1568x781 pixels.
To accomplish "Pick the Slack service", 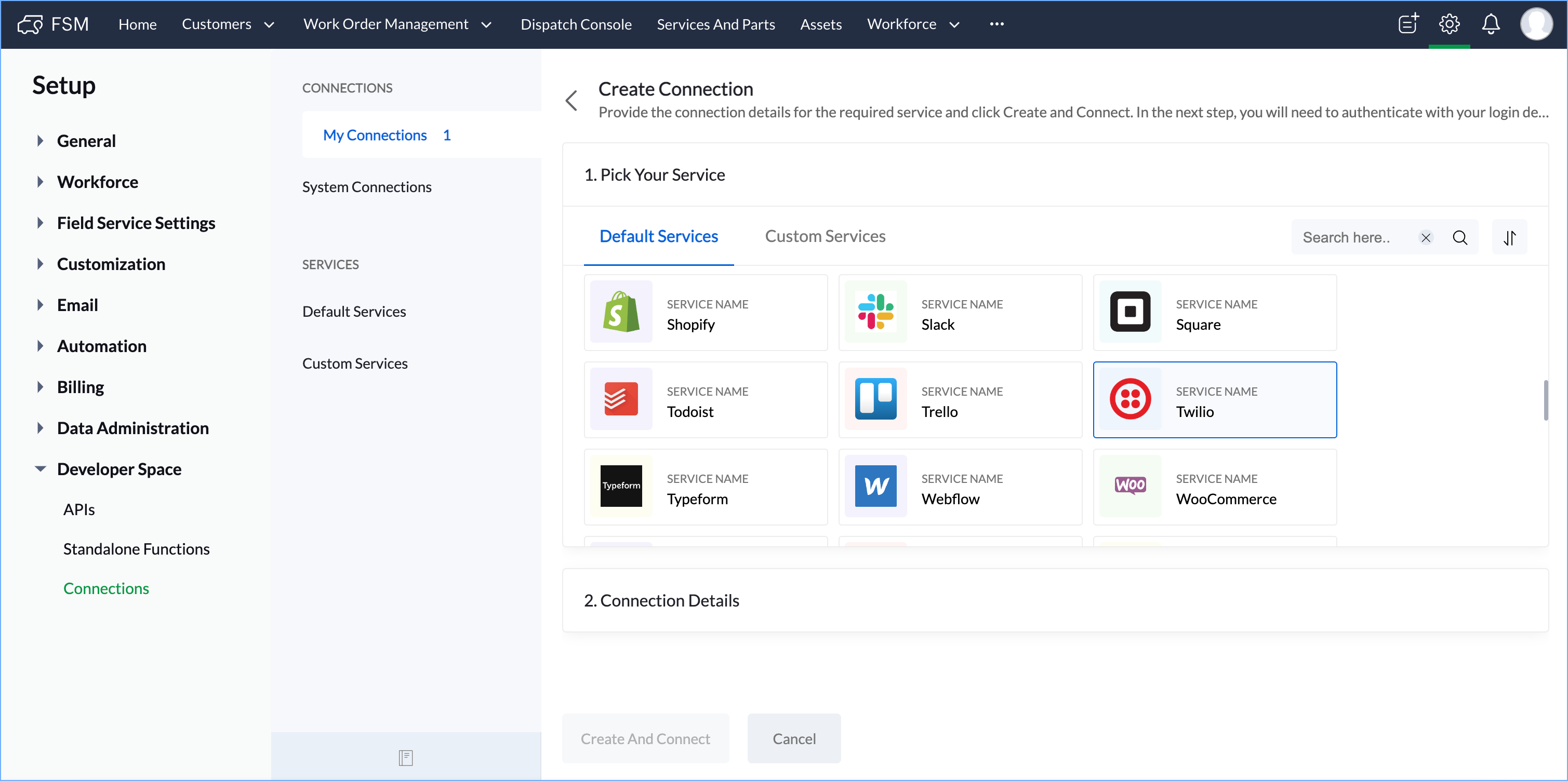I will click(x=959, y=313).
